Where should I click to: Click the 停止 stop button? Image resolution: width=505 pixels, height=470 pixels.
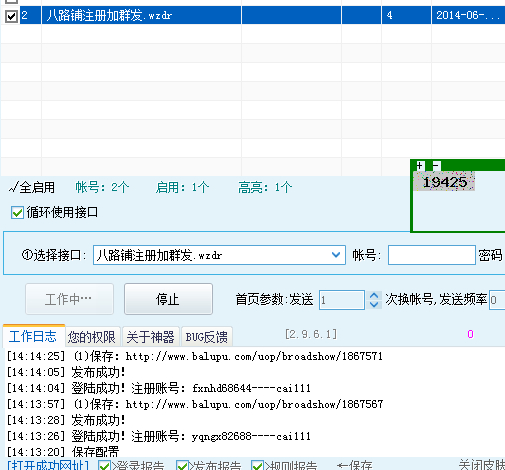168,299
